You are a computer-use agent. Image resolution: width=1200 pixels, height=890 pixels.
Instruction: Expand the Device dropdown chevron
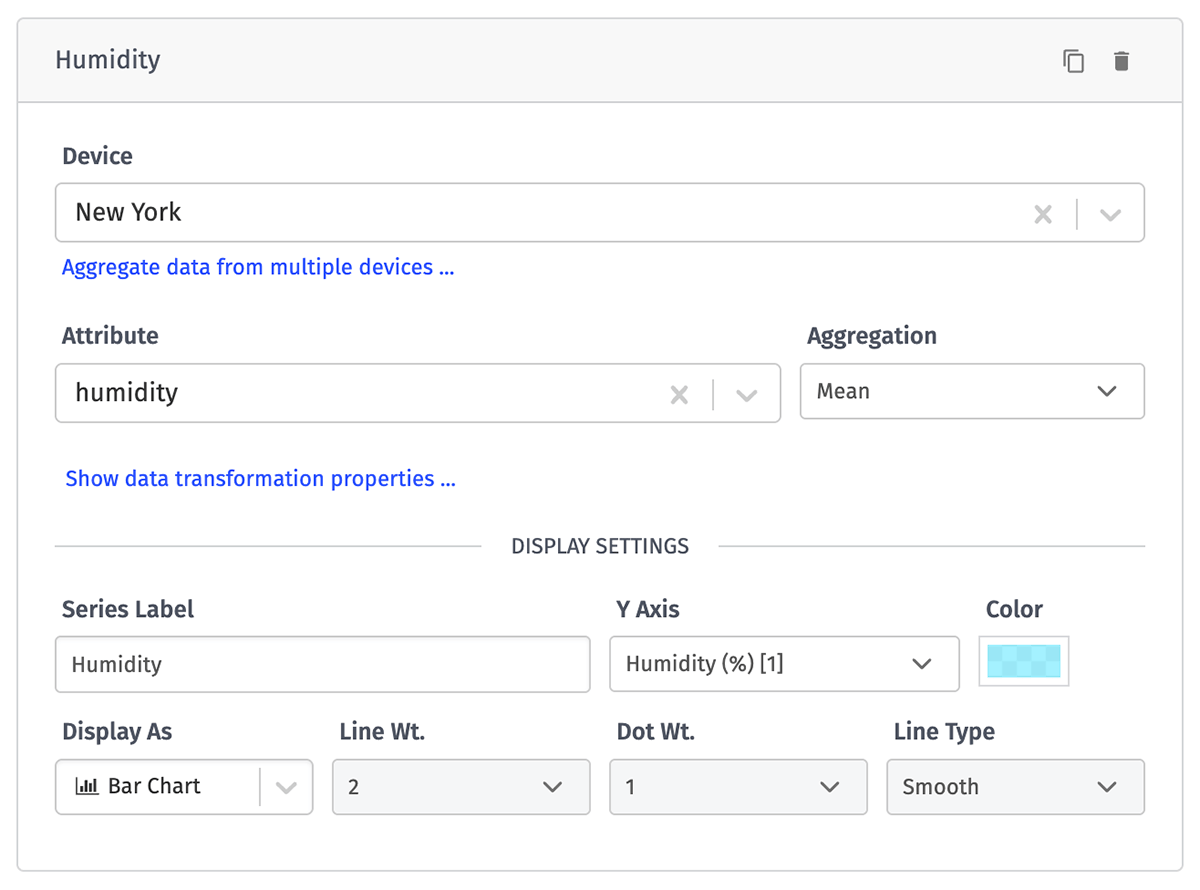point(1110,214)
